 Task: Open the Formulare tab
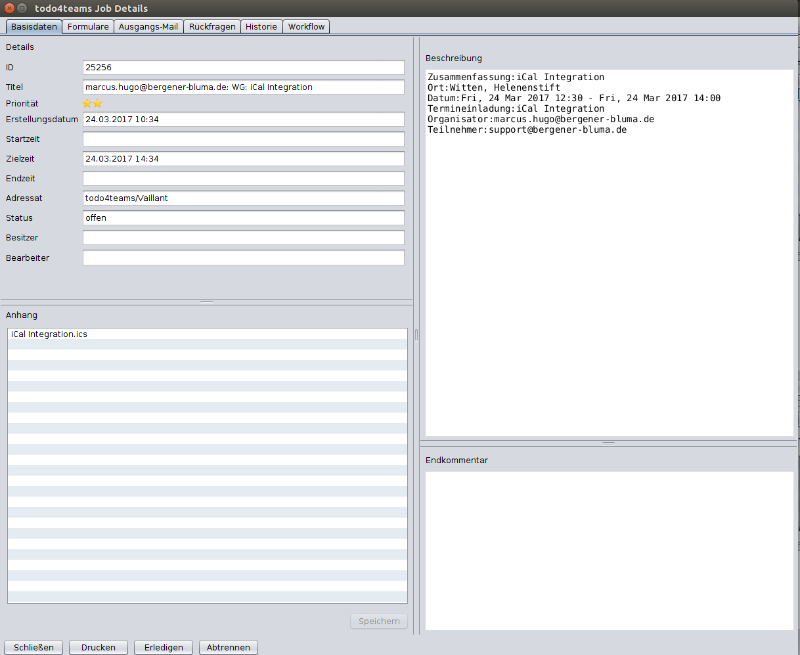click(x=88, y=27)
